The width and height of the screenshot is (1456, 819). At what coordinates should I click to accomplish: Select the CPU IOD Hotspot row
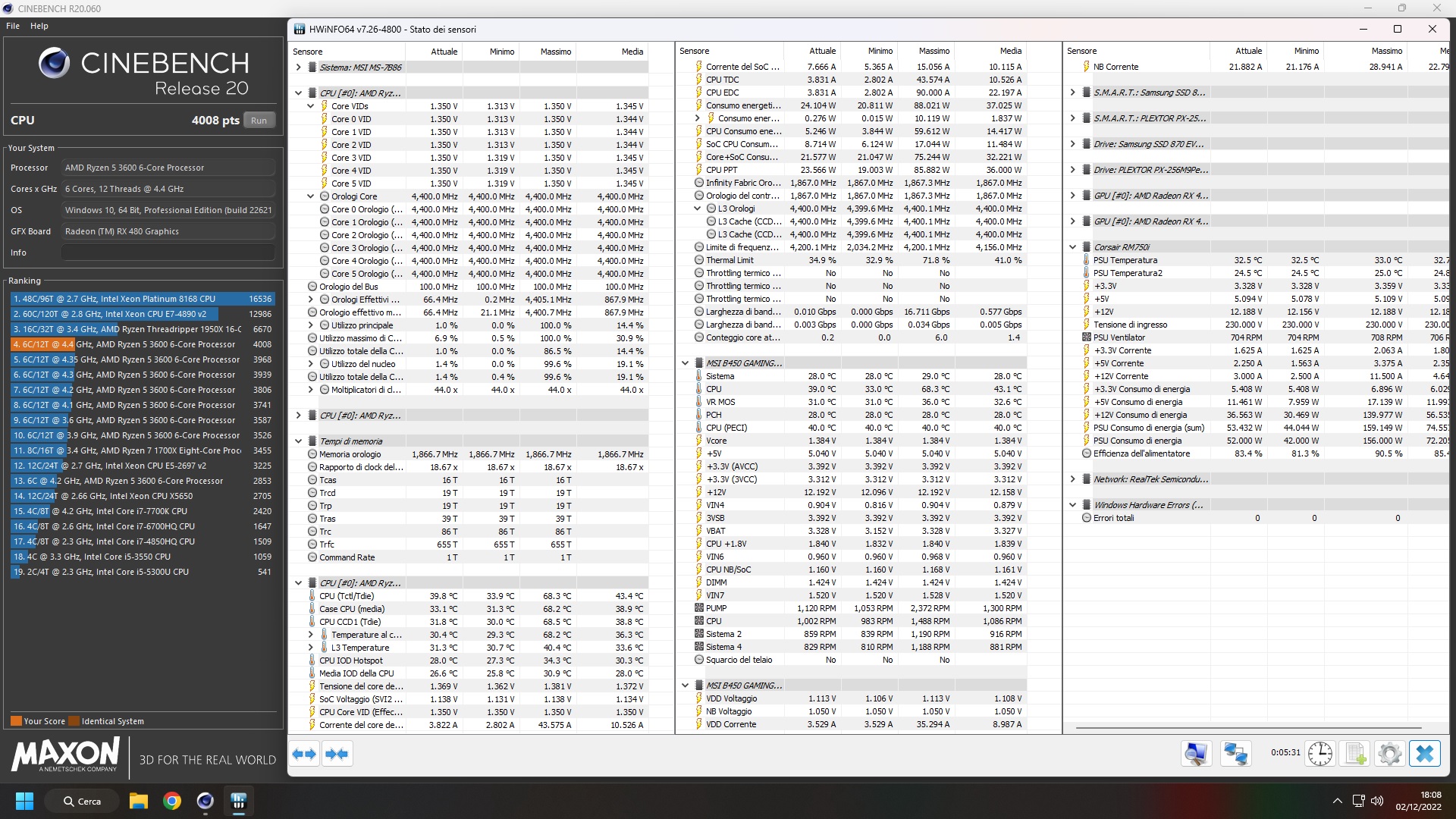point(470,661)
